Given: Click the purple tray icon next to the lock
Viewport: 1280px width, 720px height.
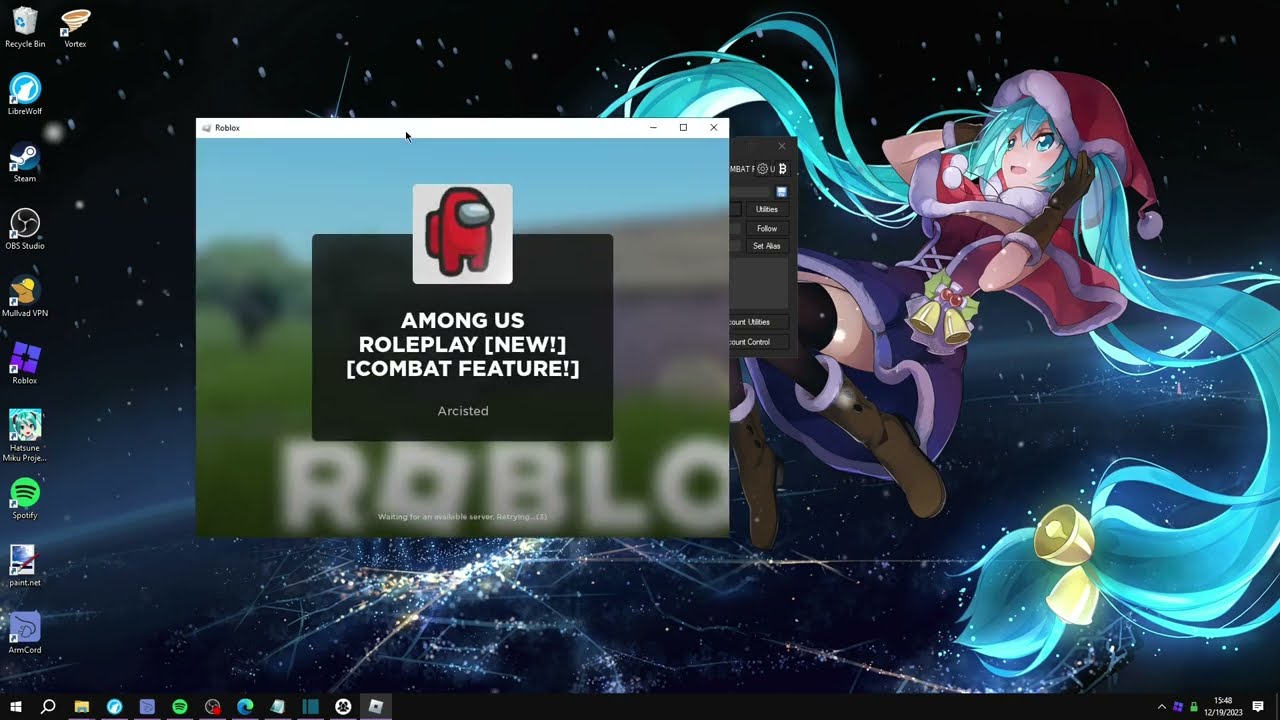Looking at the screenshot, I should click(1178, 707).
